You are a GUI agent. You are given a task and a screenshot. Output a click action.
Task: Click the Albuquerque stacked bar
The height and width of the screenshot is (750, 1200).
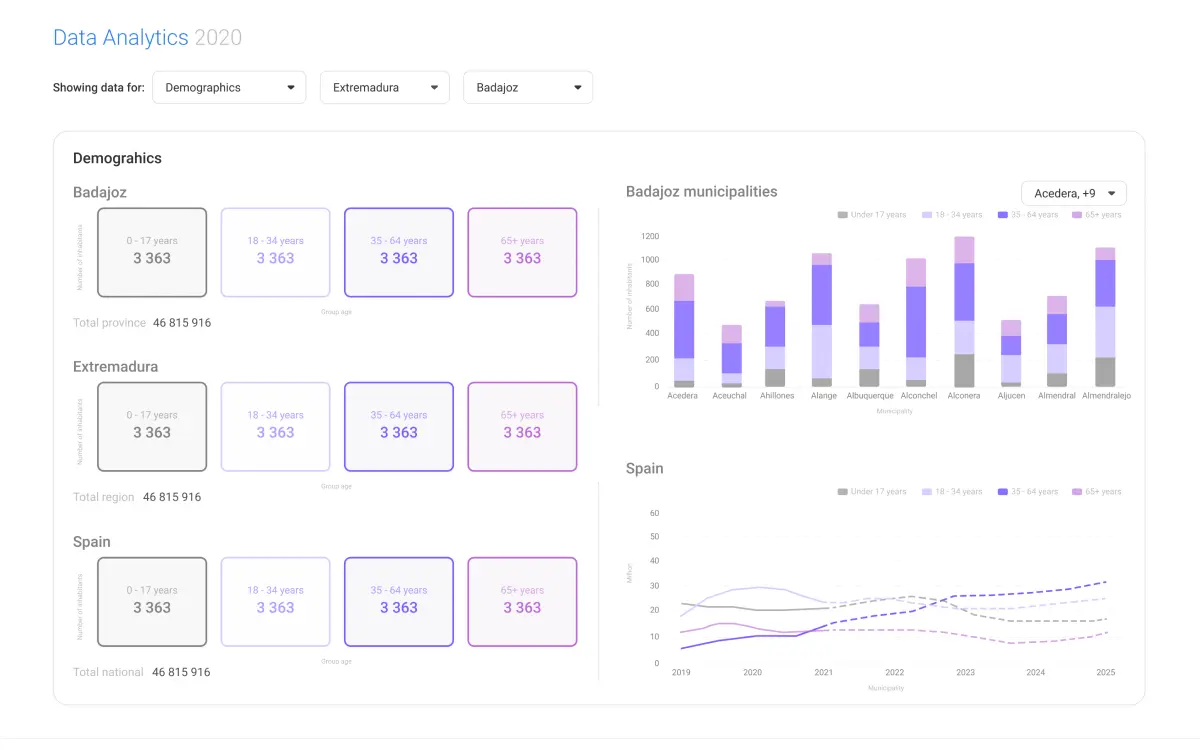click(869, 346)
